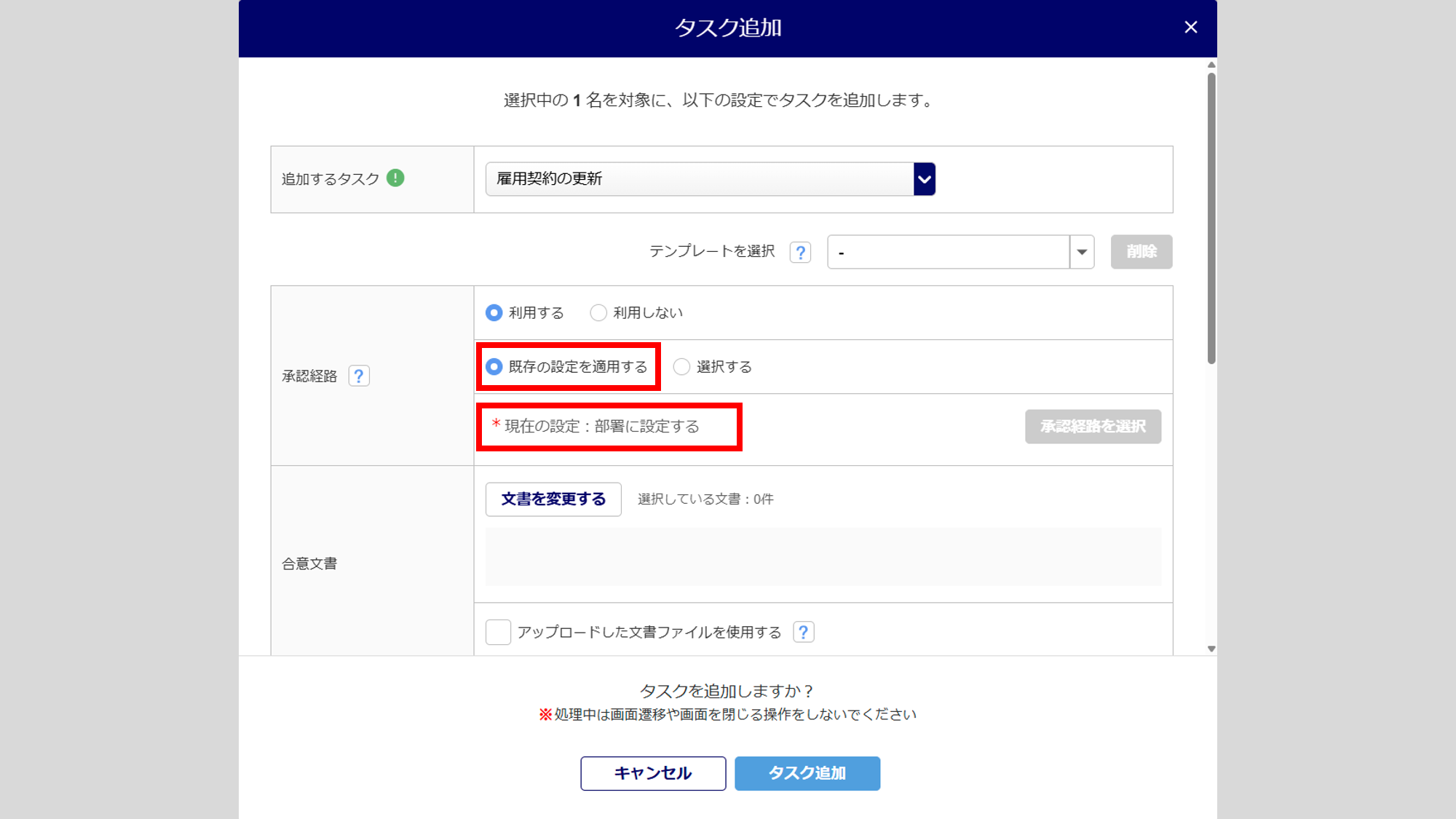Click the 文書を変更する button
Screen dimensions: 1456x819
[553, 499]
